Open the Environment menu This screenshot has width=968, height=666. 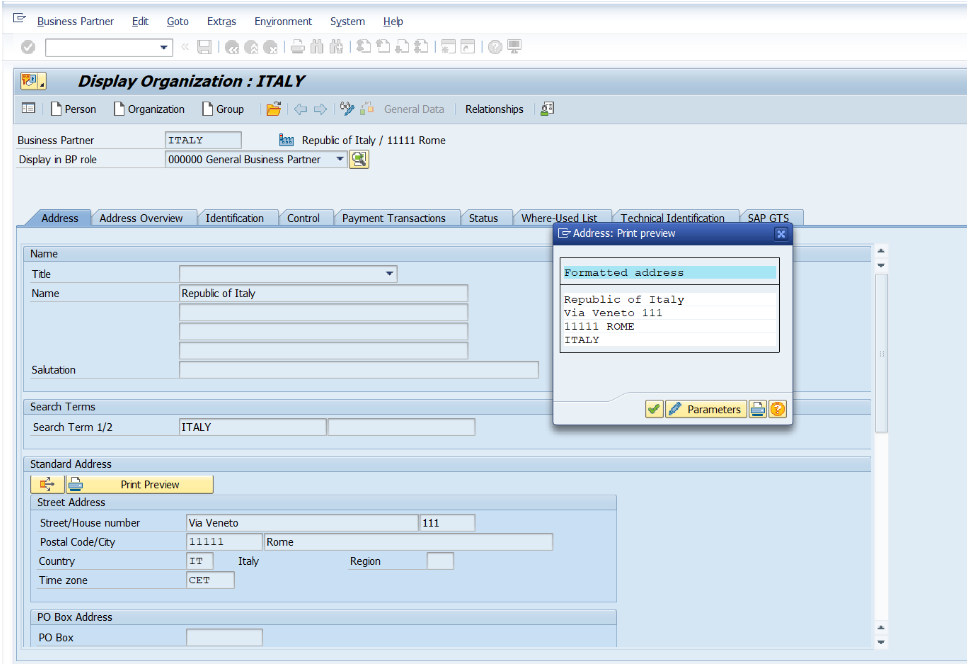click(x=283, y=21)
